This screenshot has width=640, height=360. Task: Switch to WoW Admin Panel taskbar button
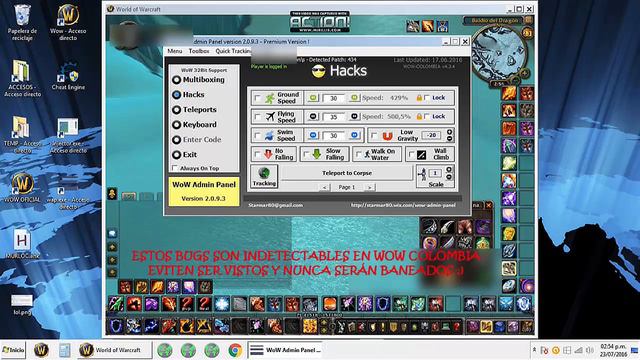coord(285,350)
